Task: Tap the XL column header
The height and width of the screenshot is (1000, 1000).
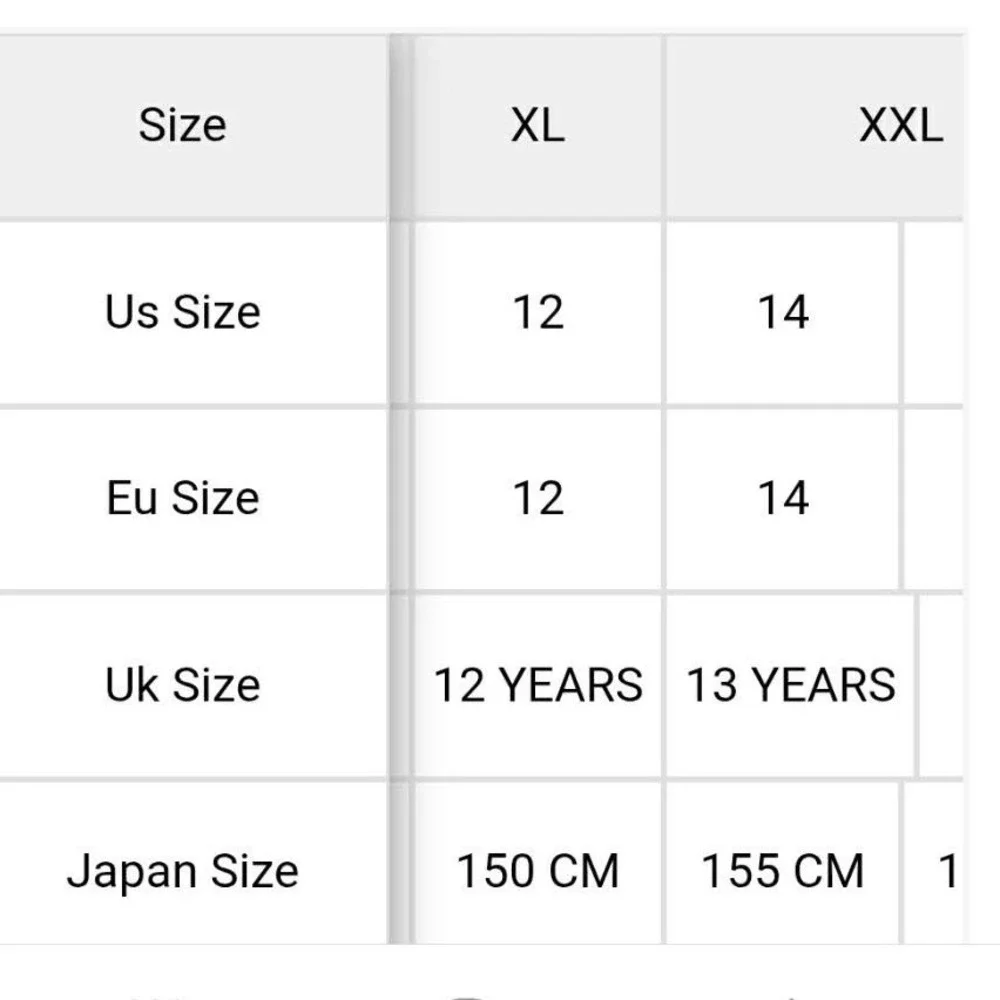Action: click(x=538, y=126)
